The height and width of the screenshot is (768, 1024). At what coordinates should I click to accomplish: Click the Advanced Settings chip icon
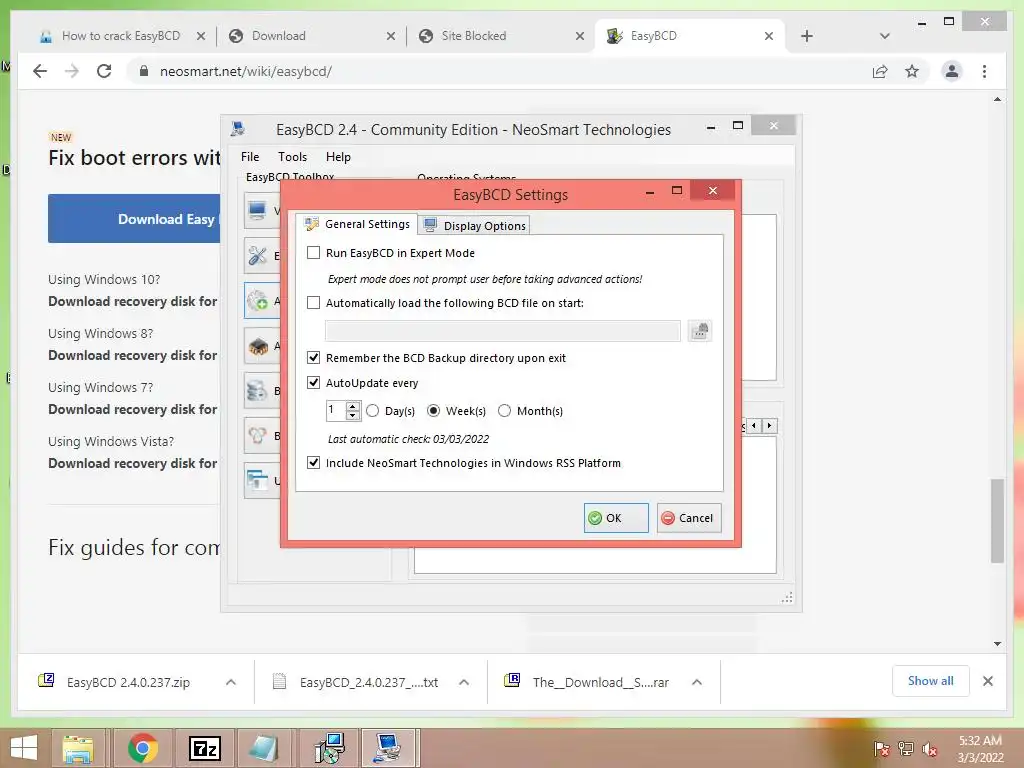(257, 346)
